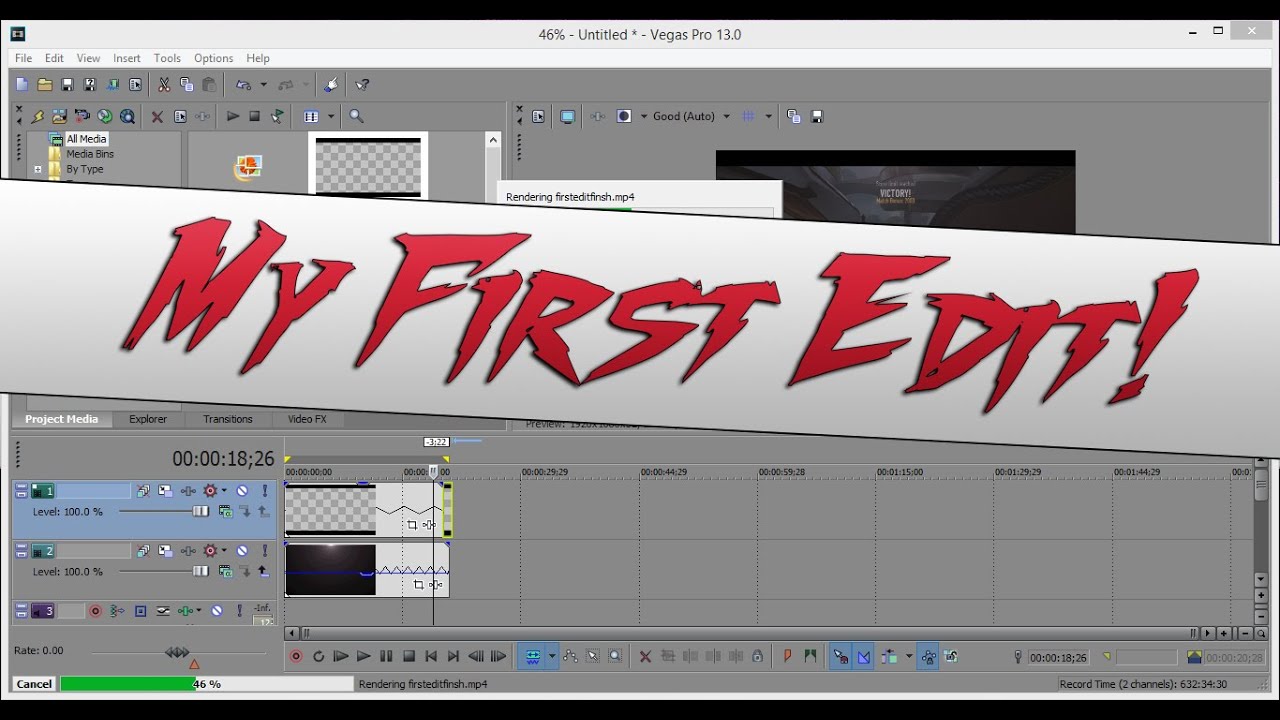The height and width of the screenshot is (720, 1280).
Task: Click Capture Video icon in Project Media
Action: (x=82, y=116)
